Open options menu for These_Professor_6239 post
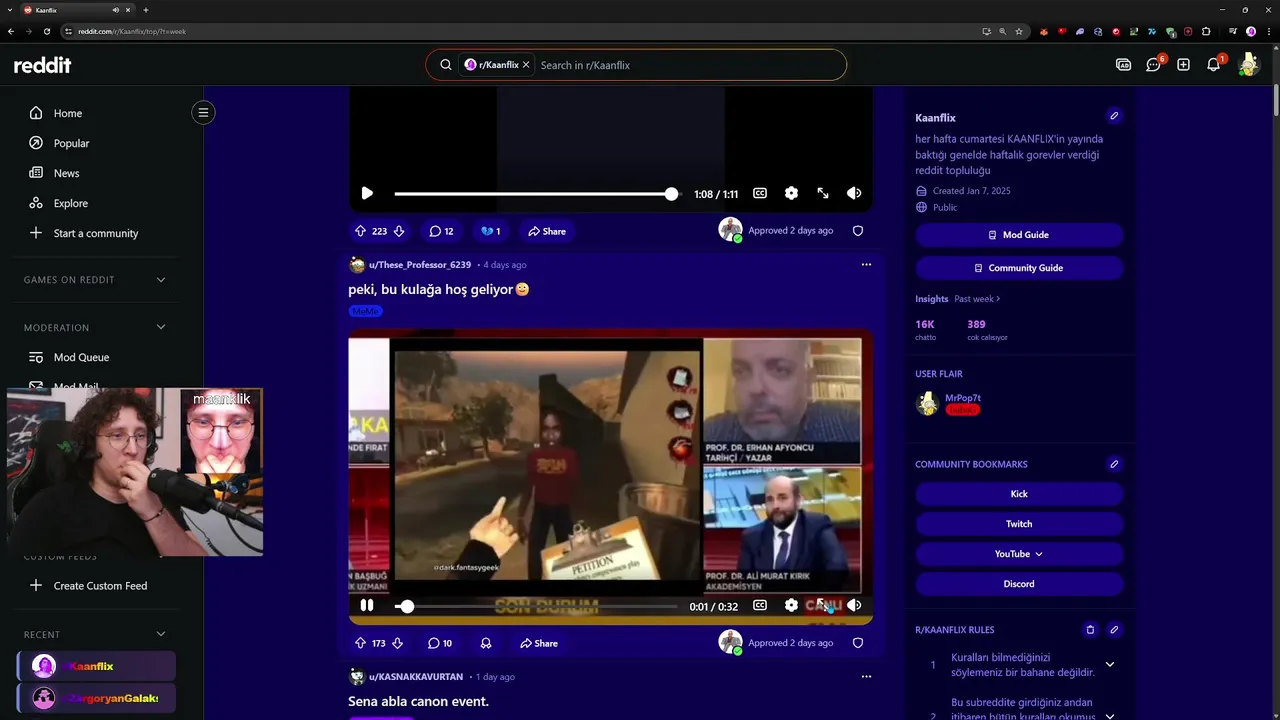Viewport: 1280px width, 720px height. [866, 265]
